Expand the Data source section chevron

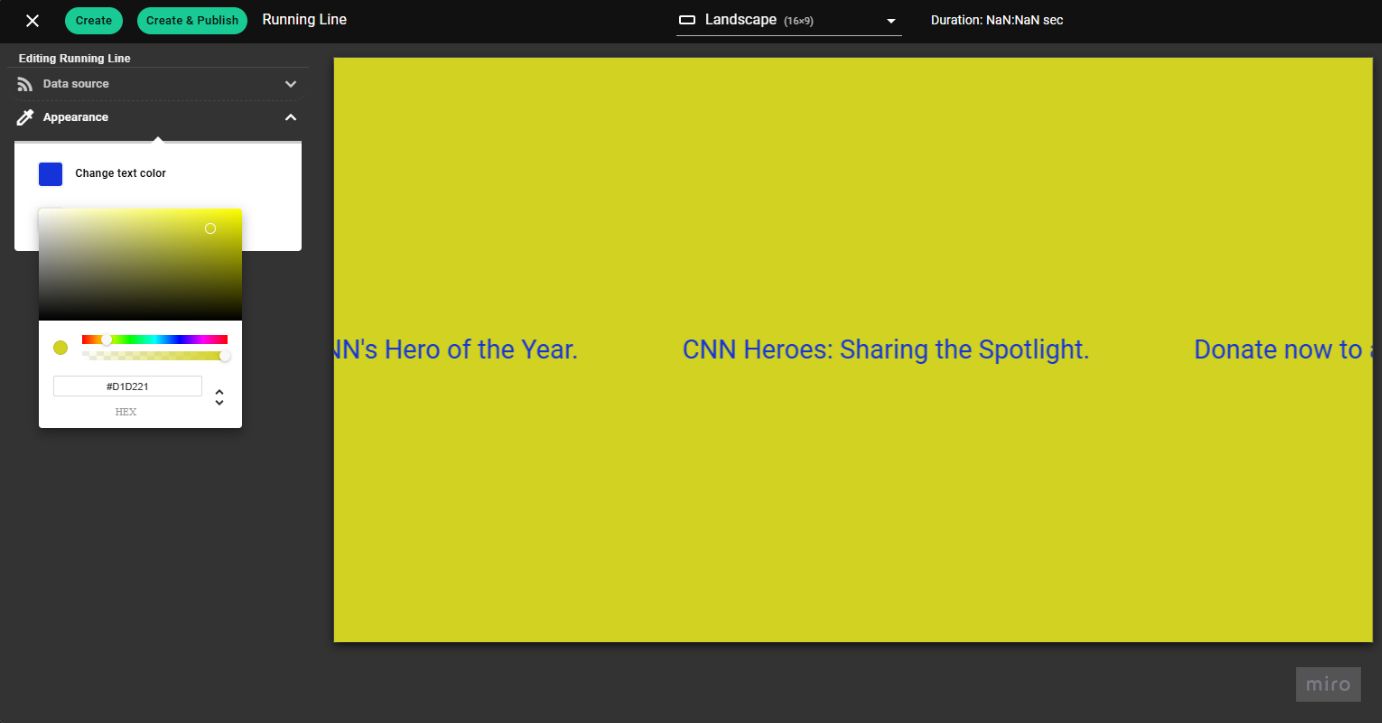coord(291,84)
